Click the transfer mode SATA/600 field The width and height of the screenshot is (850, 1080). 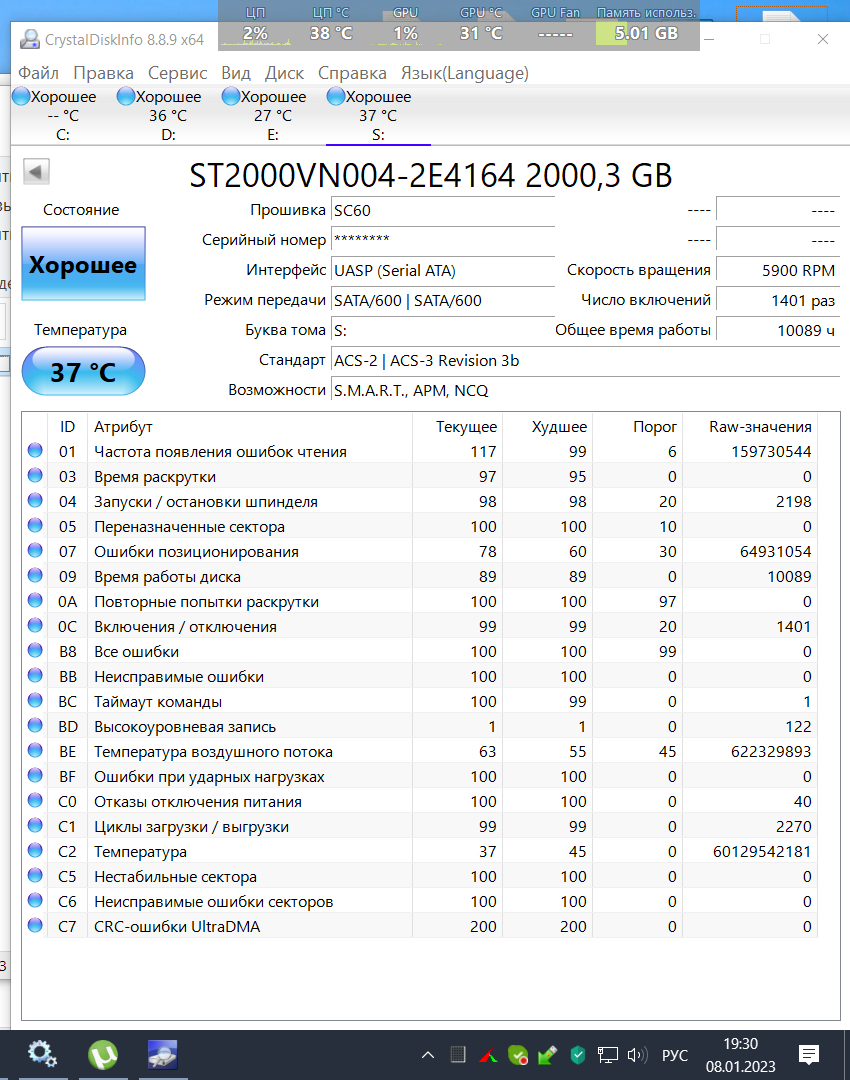click(443, 300)
